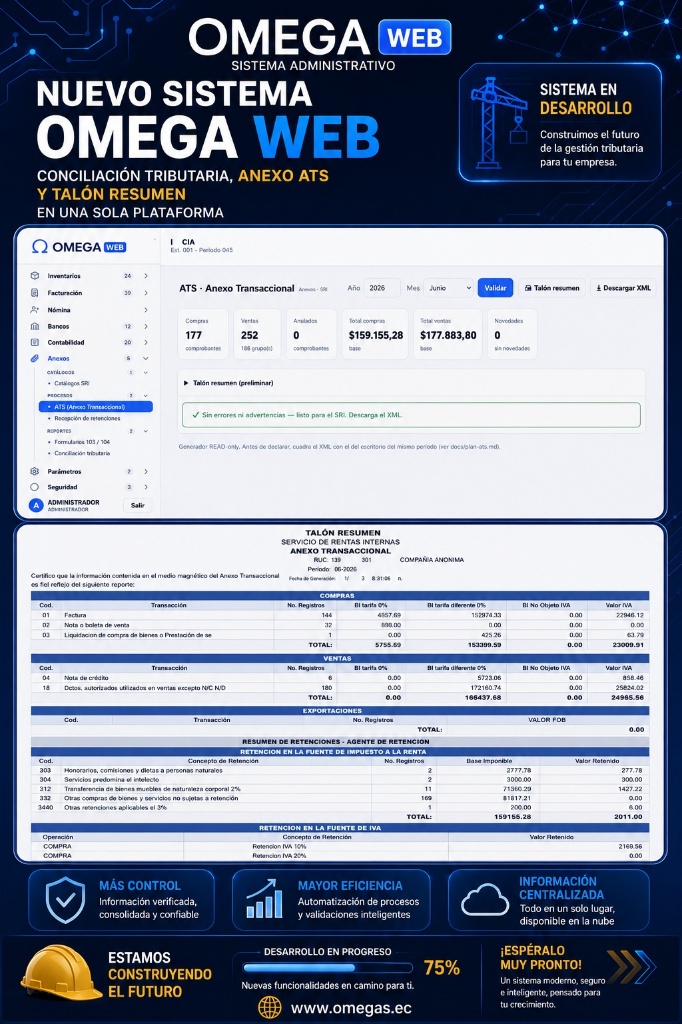Click the Contabilidad ledger icon
The height and width of the screenshot is (1024, 682).
[x=35, y=342]
